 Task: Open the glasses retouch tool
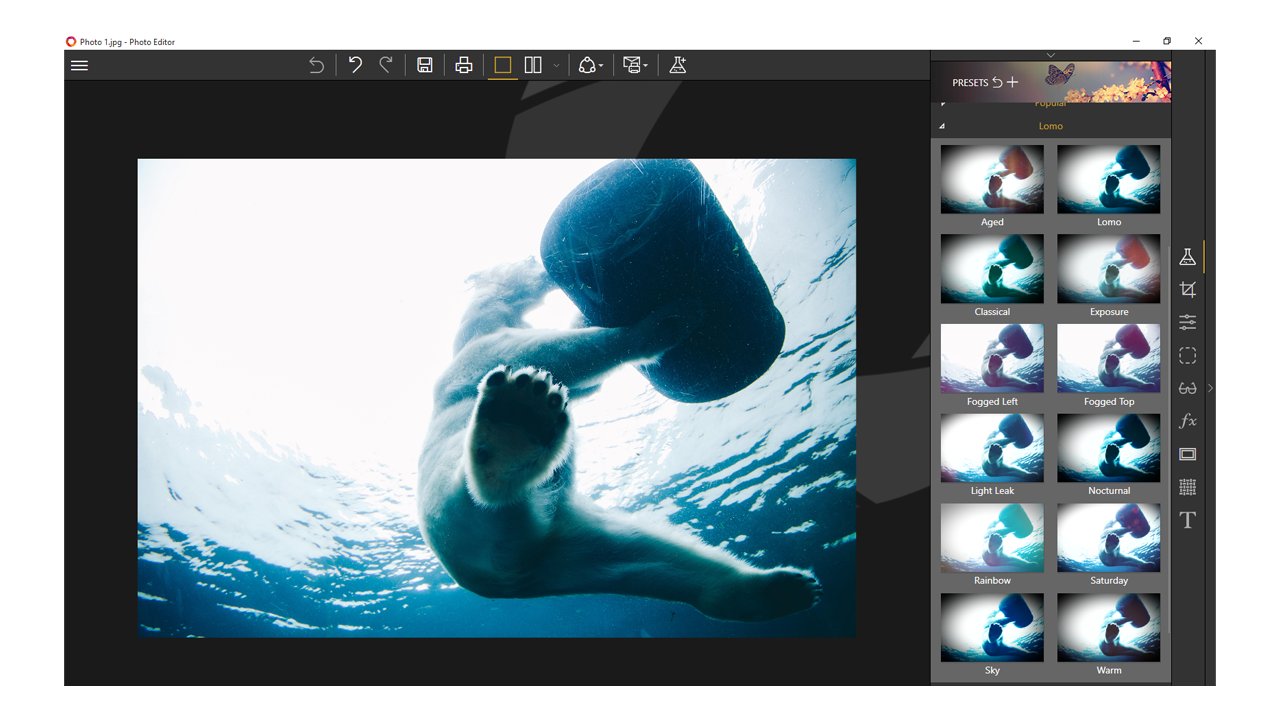(1188, 388)
